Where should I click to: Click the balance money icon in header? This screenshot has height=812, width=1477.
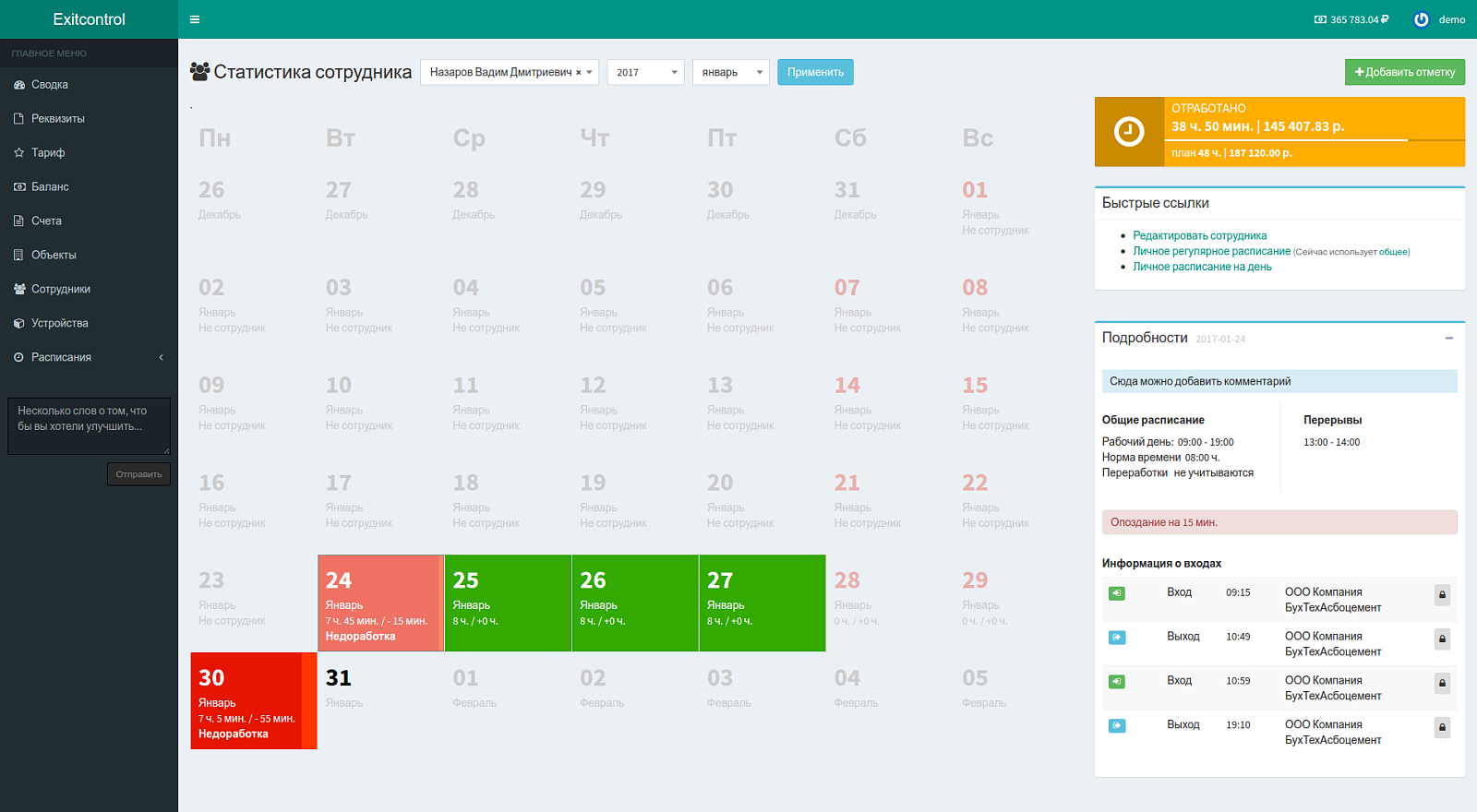[x=1320, y=19]
